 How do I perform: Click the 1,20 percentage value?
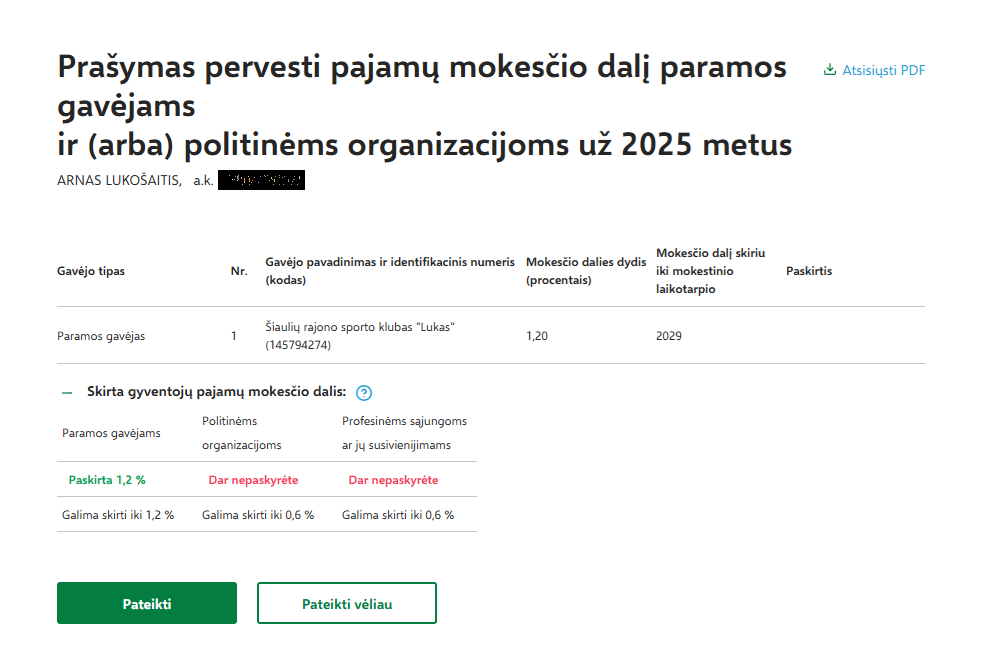tap(537, 336)
